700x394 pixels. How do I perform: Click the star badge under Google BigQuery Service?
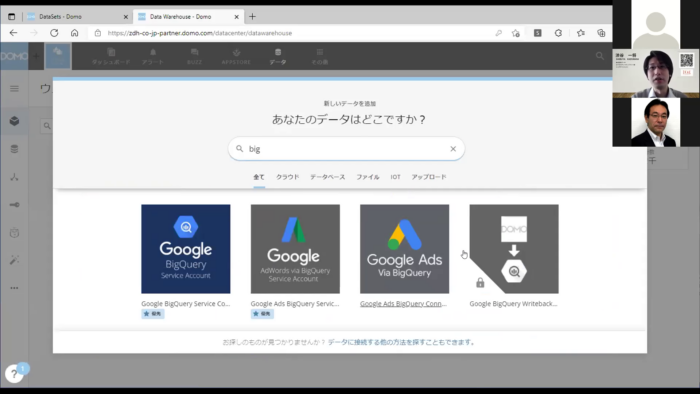point(153,314)
